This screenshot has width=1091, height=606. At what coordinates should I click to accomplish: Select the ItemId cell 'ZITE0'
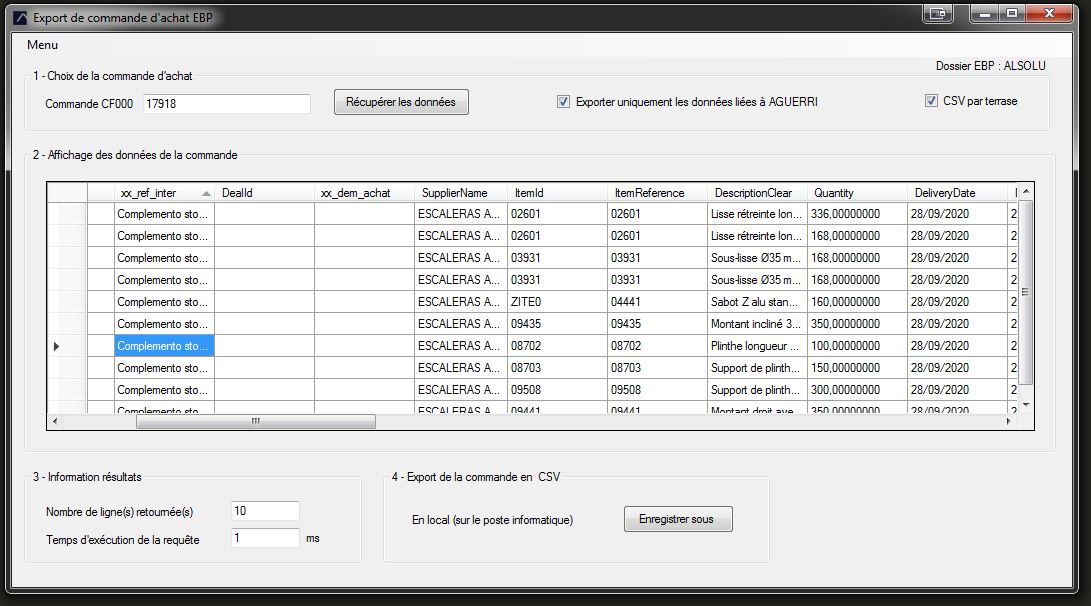557,302
